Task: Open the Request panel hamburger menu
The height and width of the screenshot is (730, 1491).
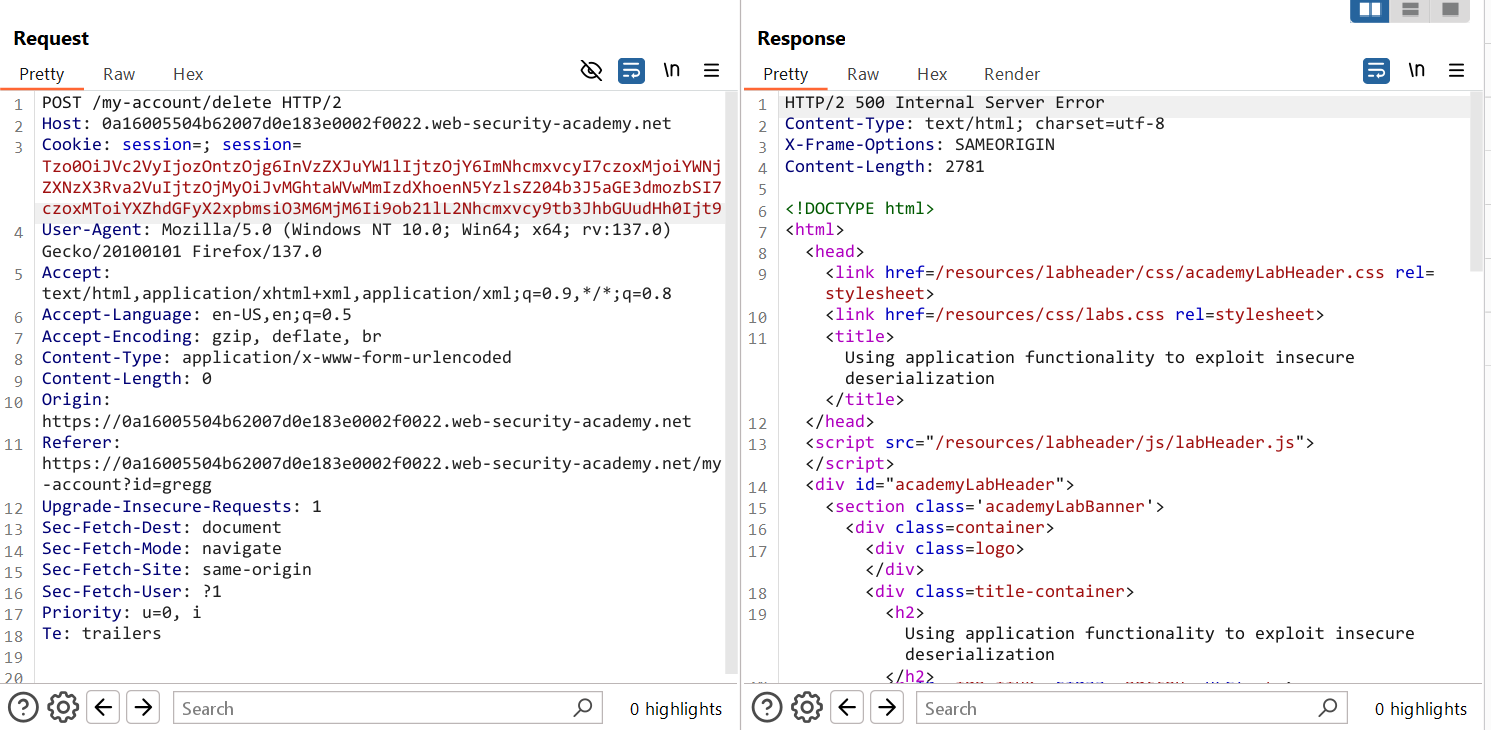Action: pyautogui.click(x=712, y=70)
